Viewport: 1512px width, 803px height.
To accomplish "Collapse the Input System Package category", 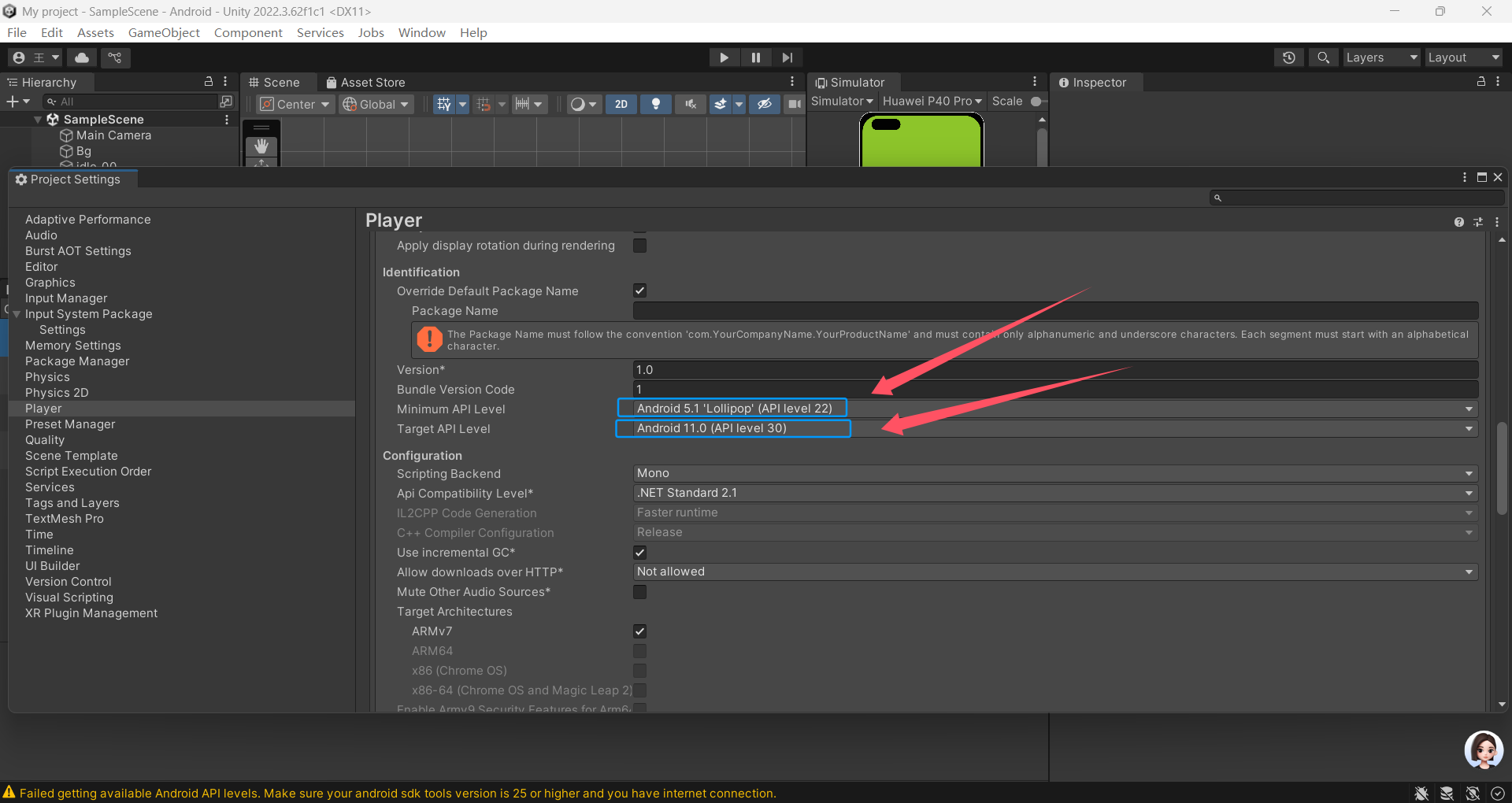I will point(17,313).
